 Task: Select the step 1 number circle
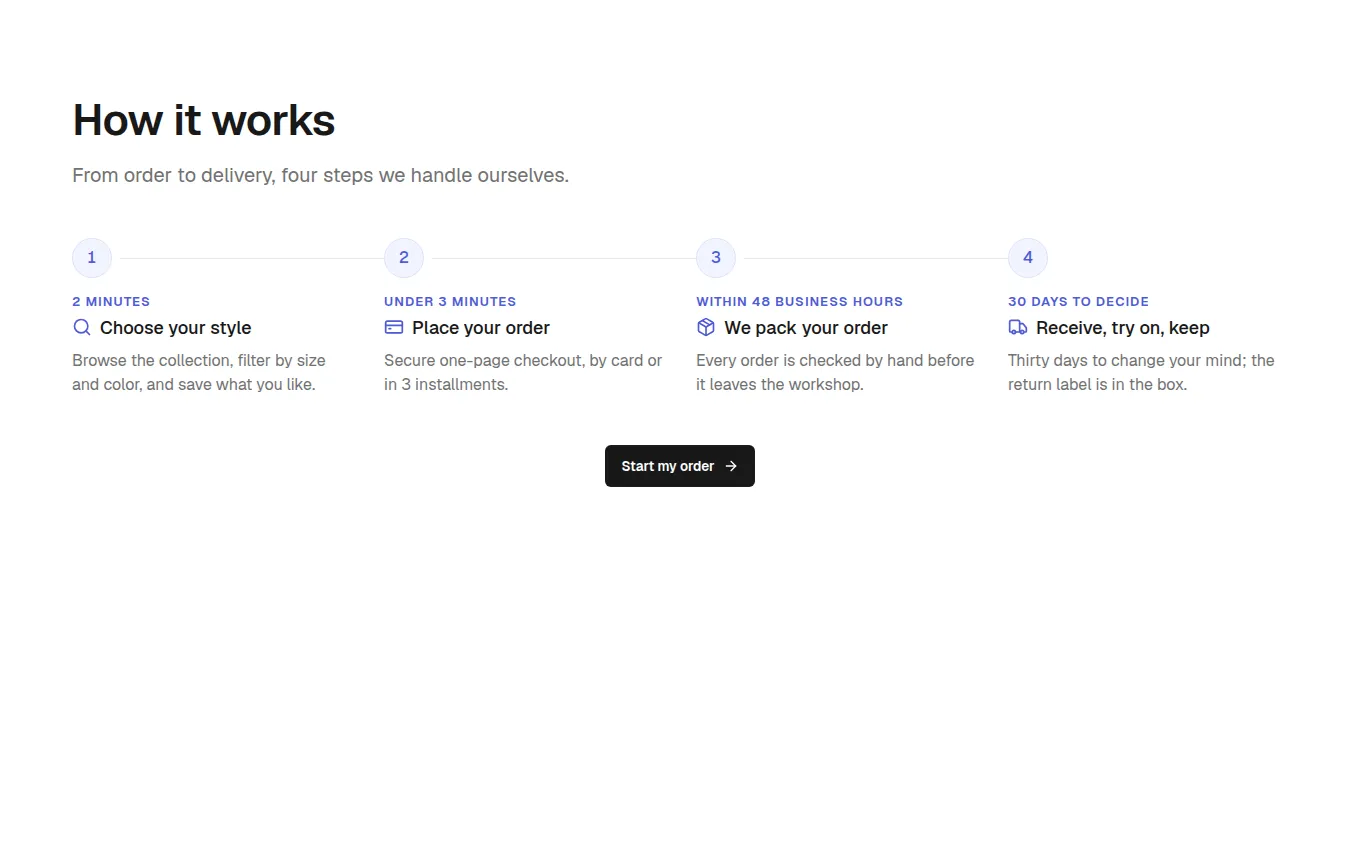(x=92, y=258)
